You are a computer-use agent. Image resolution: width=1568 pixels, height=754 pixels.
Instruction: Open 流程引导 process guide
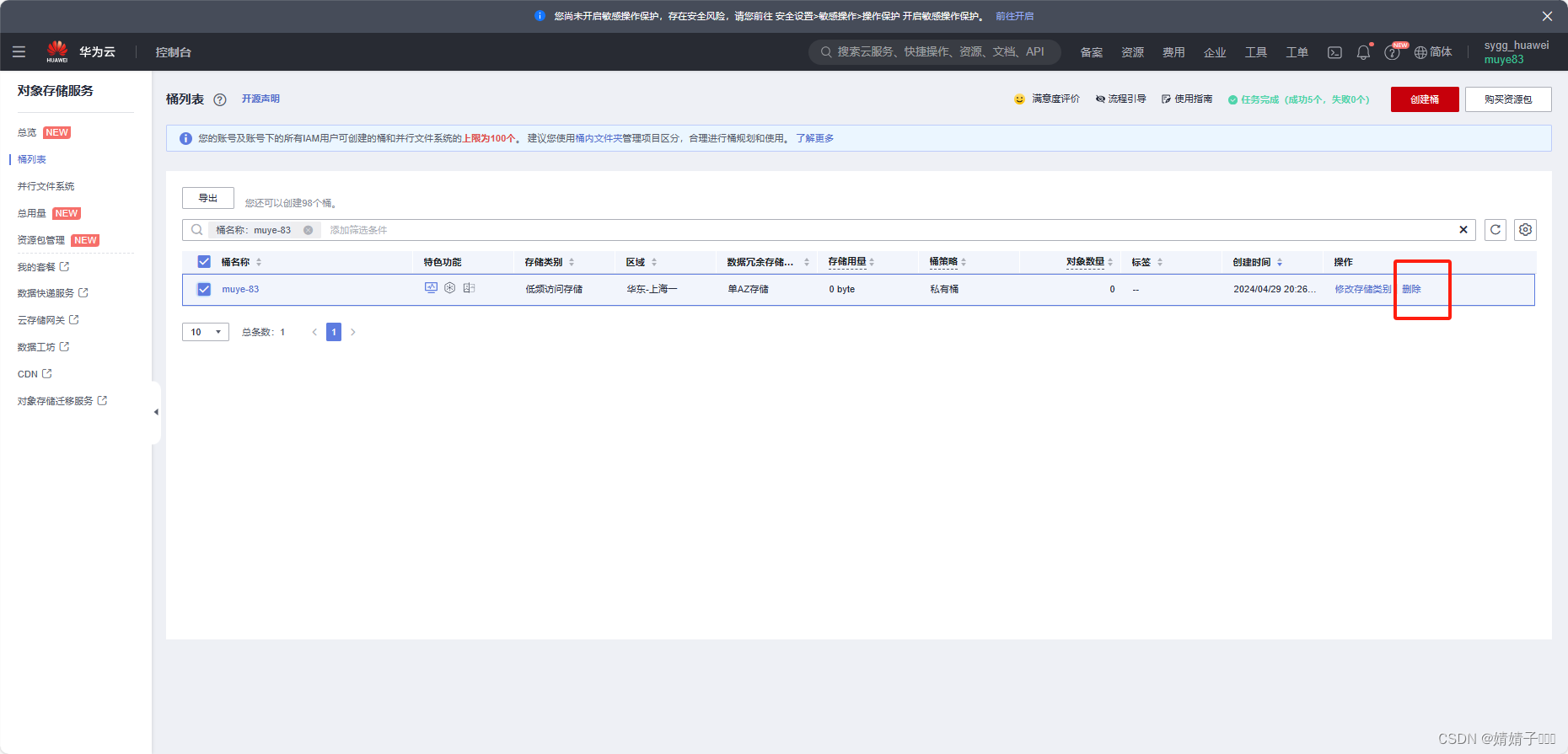[1120, 99]
